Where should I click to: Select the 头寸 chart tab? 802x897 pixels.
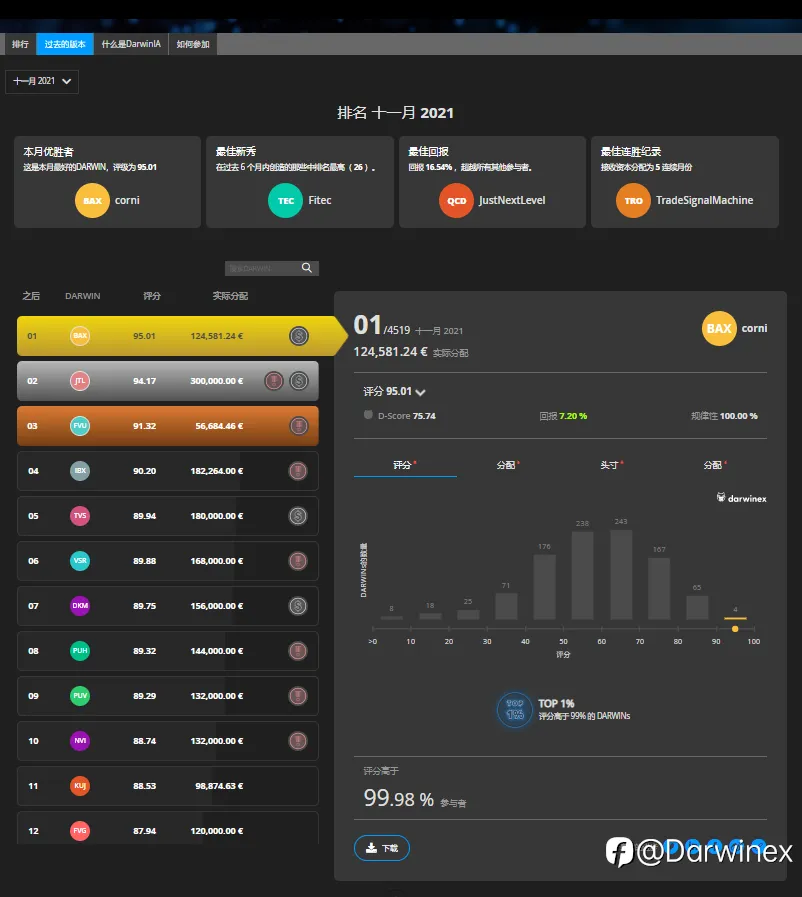(612, 465)
